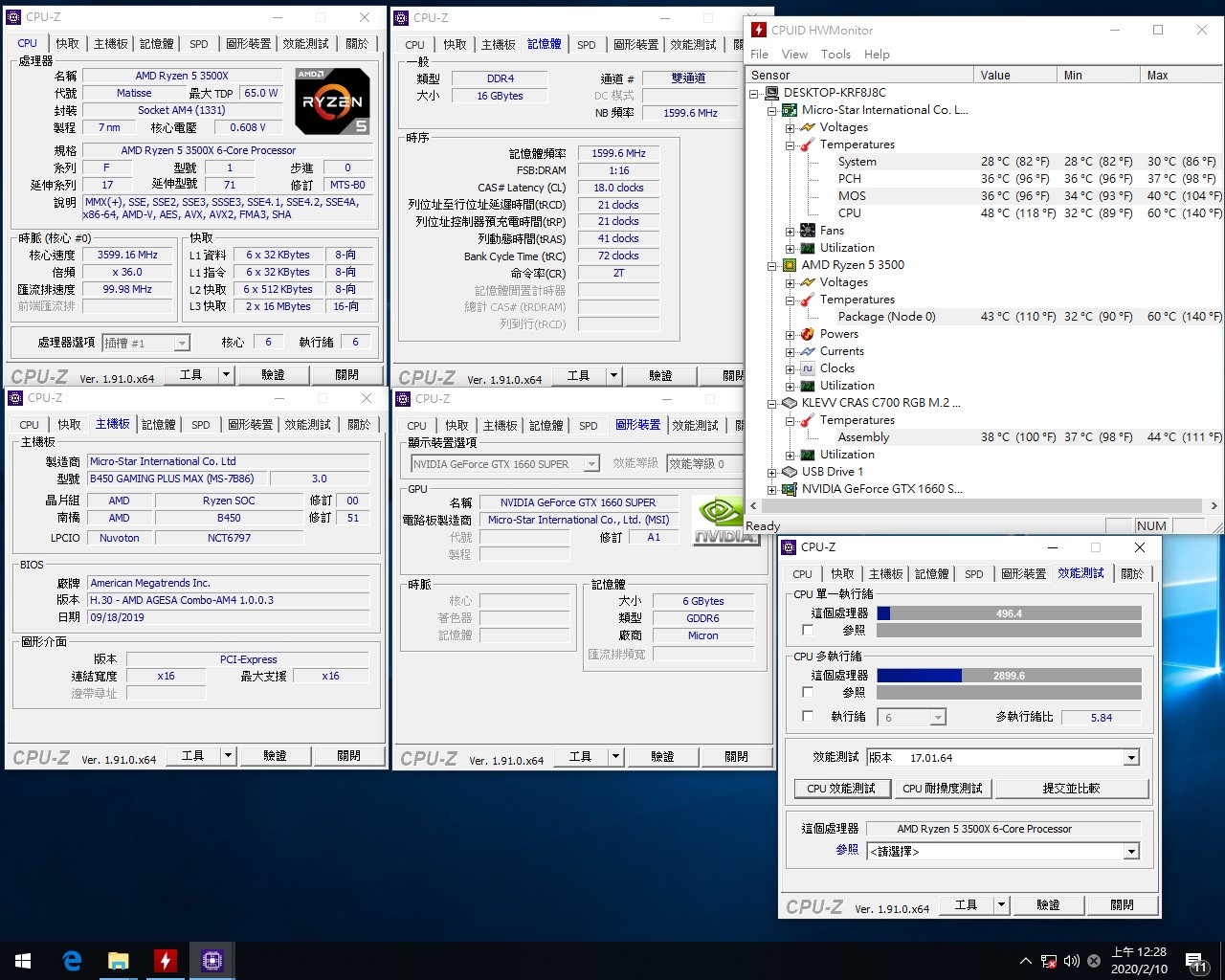The height and width of the screenshot is (980, 1225).
Task: Open the 插槽 #1 processor selection dropdown
Action: [x=182, y=343]
